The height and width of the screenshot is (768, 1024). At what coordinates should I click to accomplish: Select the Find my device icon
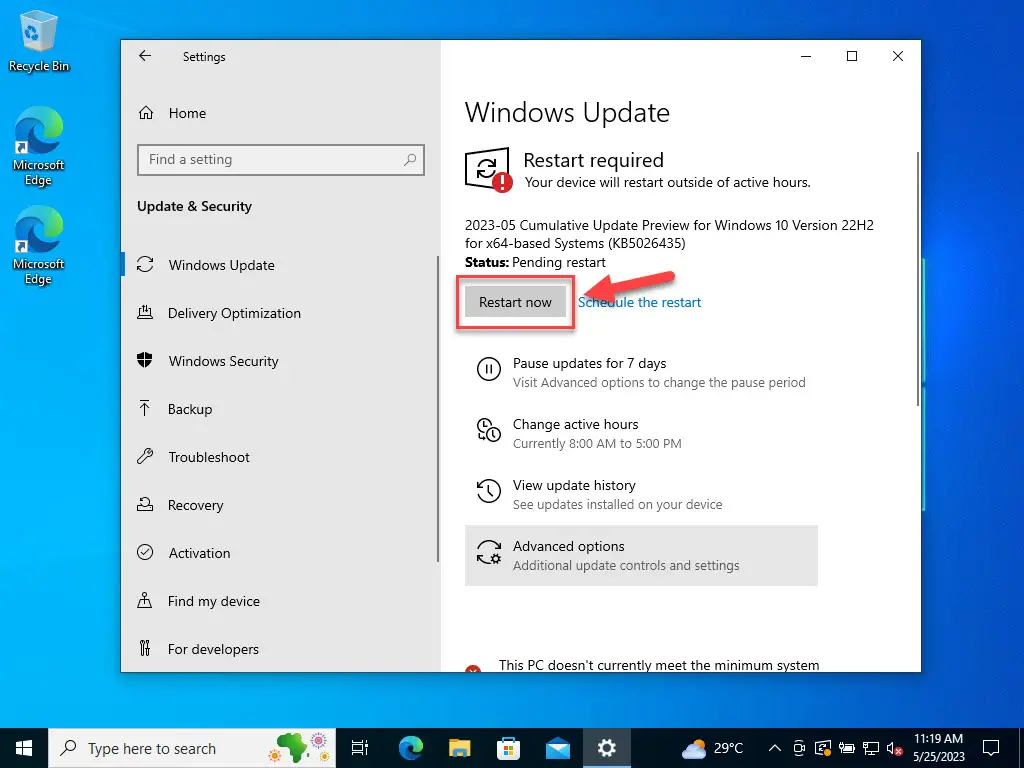(144, 600)
